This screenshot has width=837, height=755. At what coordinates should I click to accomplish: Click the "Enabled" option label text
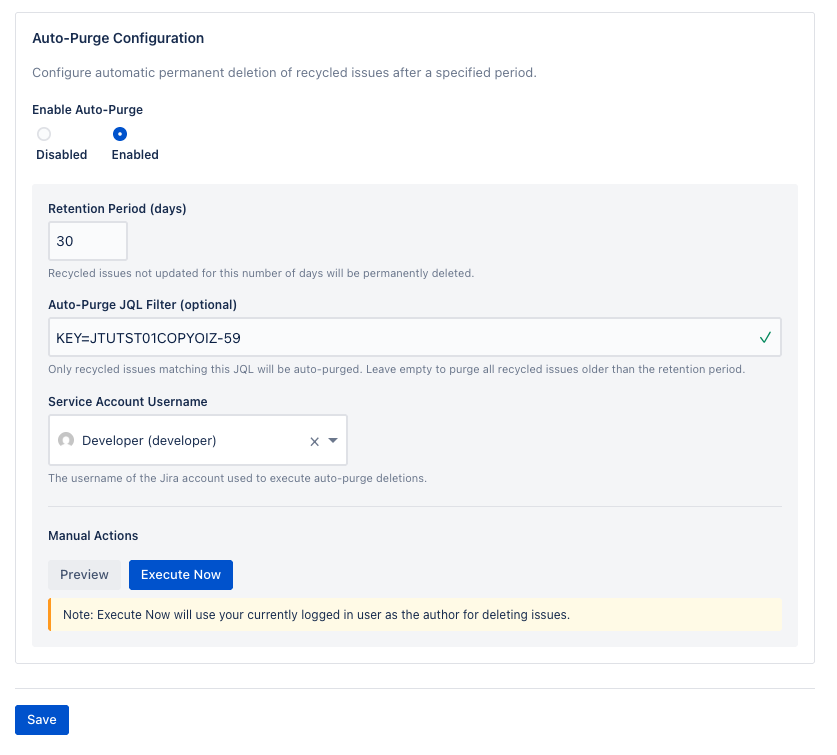[135, 155]
